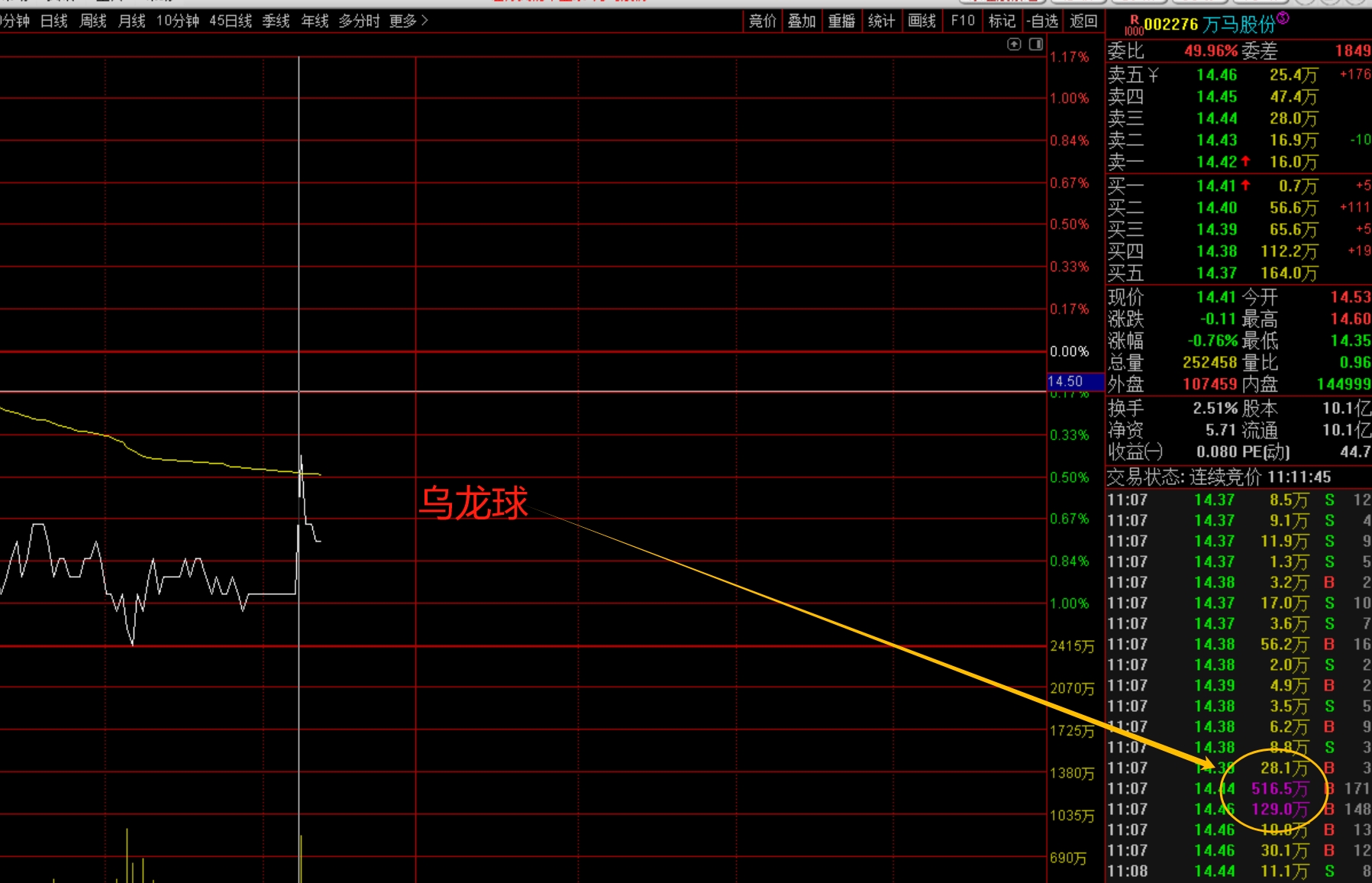Open the 年线 yearly chart tab

(x=315, y=21)
